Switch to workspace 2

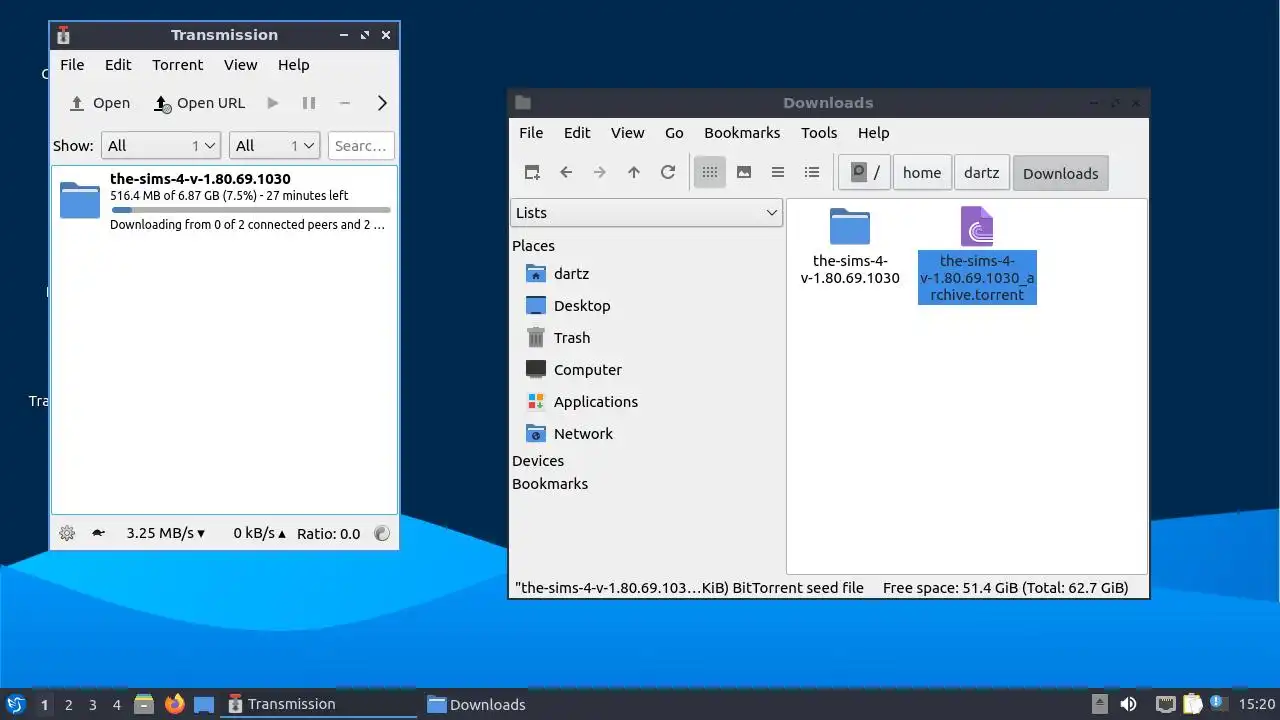click(x=68, y=705)
